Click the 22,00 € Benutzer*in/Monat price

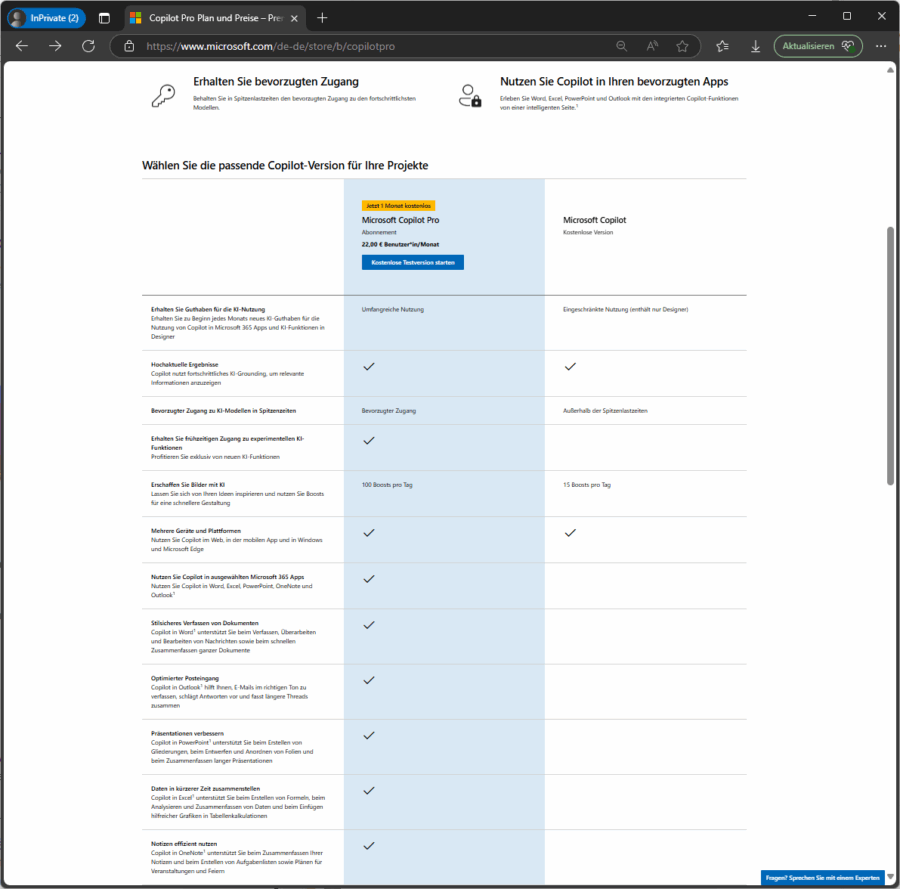pyautogui.click(x=400, y=244)
